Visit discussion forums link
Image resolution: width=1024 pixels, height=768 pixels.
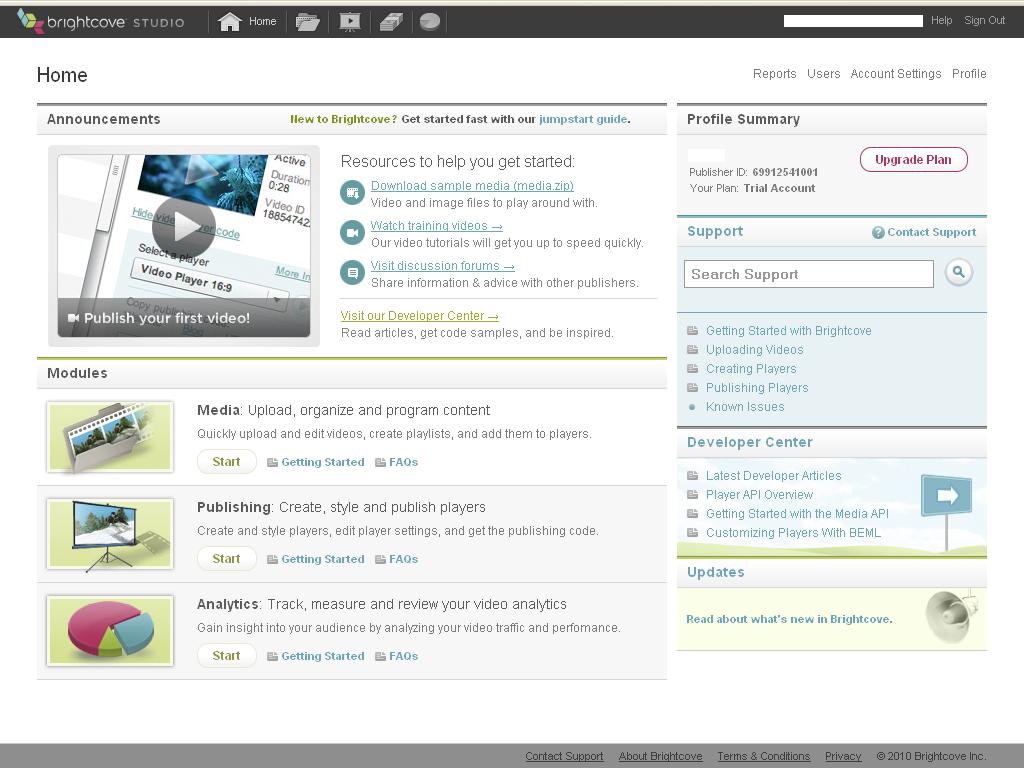(442, 266)
